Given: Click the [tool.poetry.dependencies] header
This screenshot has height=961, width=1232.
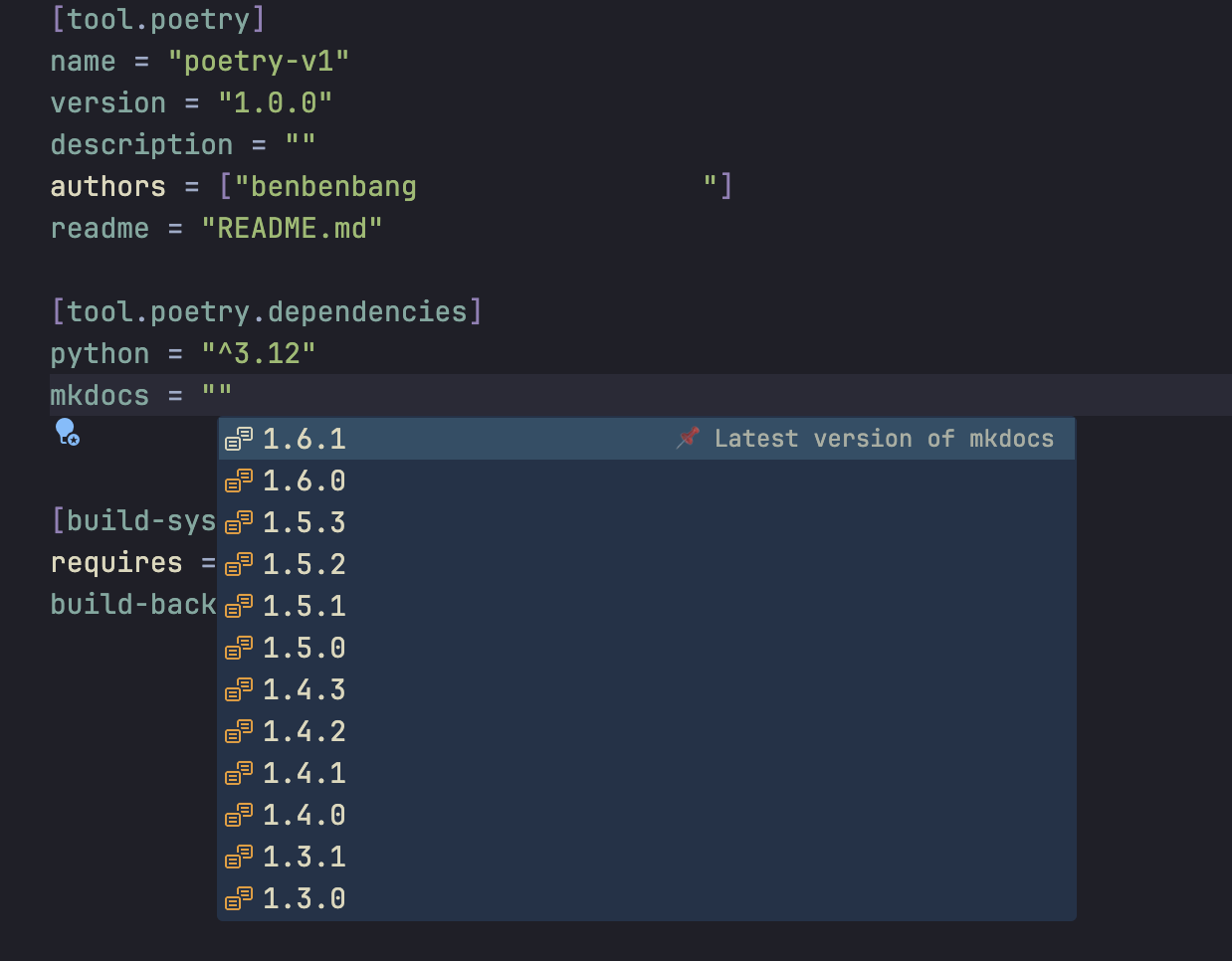Looking at the screenshot, I should [x=267, y=311].
